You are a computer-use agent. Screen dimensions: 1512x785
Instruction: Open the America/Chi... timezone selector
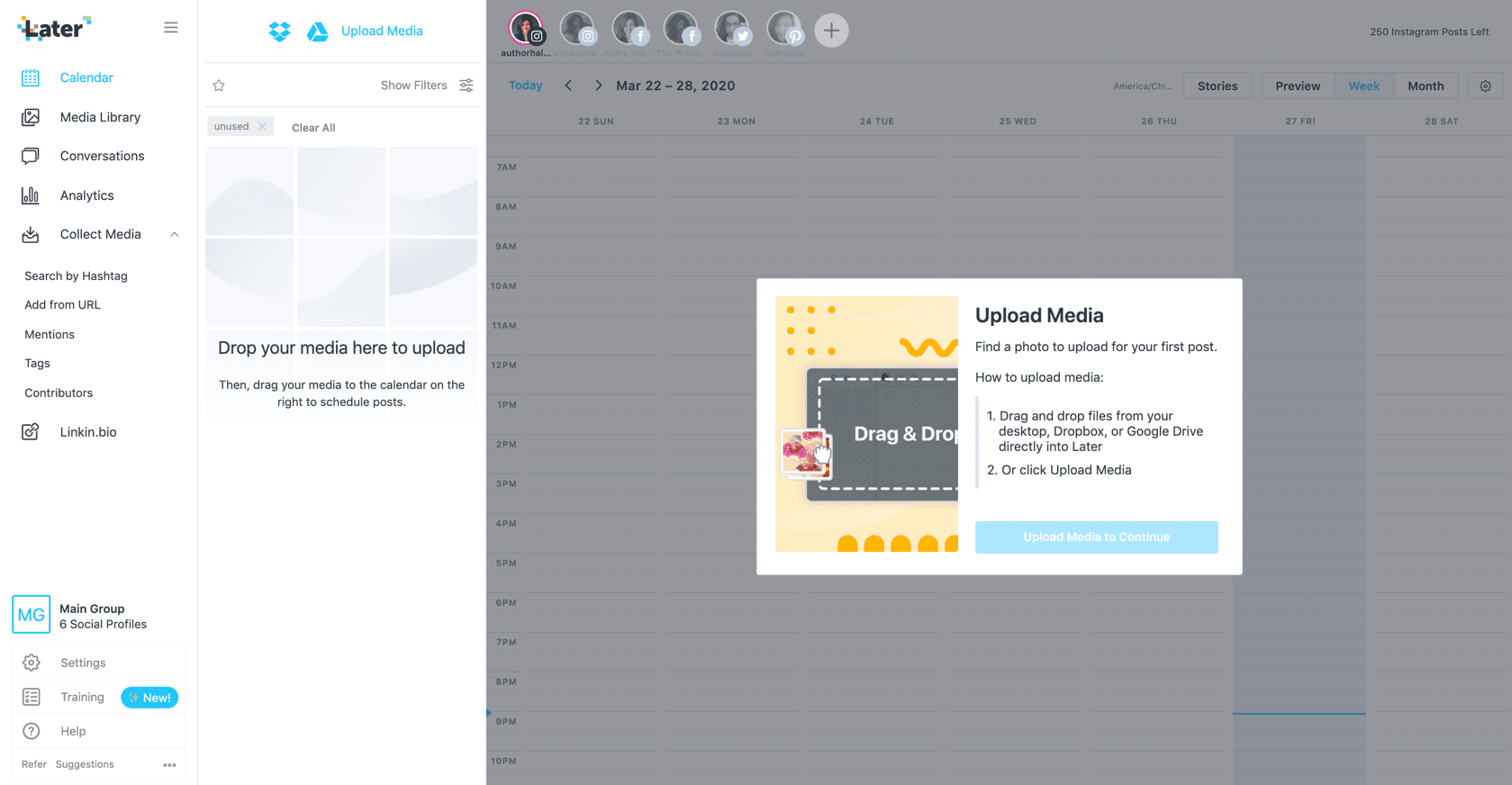1143,86
